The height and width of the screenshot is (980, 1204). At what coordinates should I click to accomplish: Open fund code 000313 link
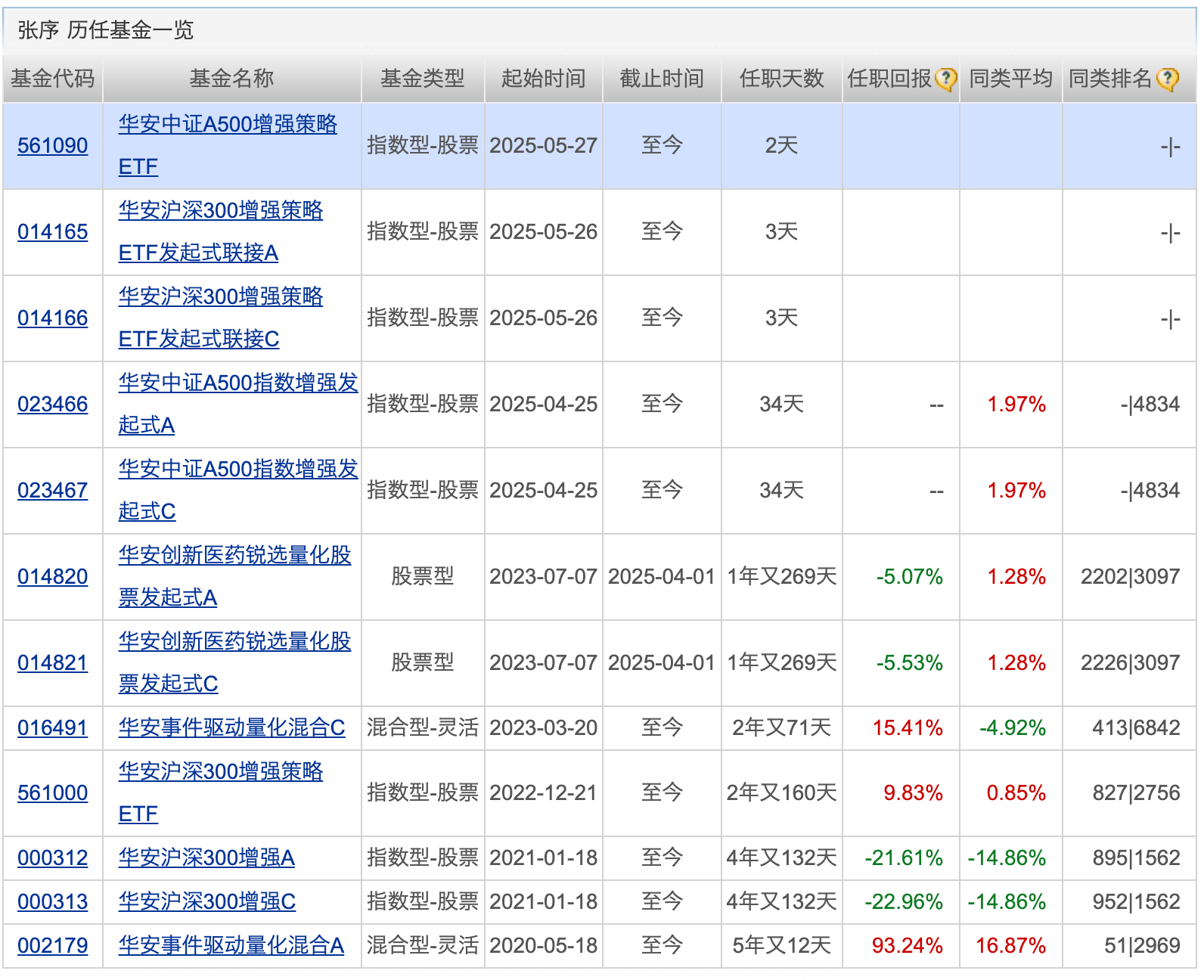[53, 902]
